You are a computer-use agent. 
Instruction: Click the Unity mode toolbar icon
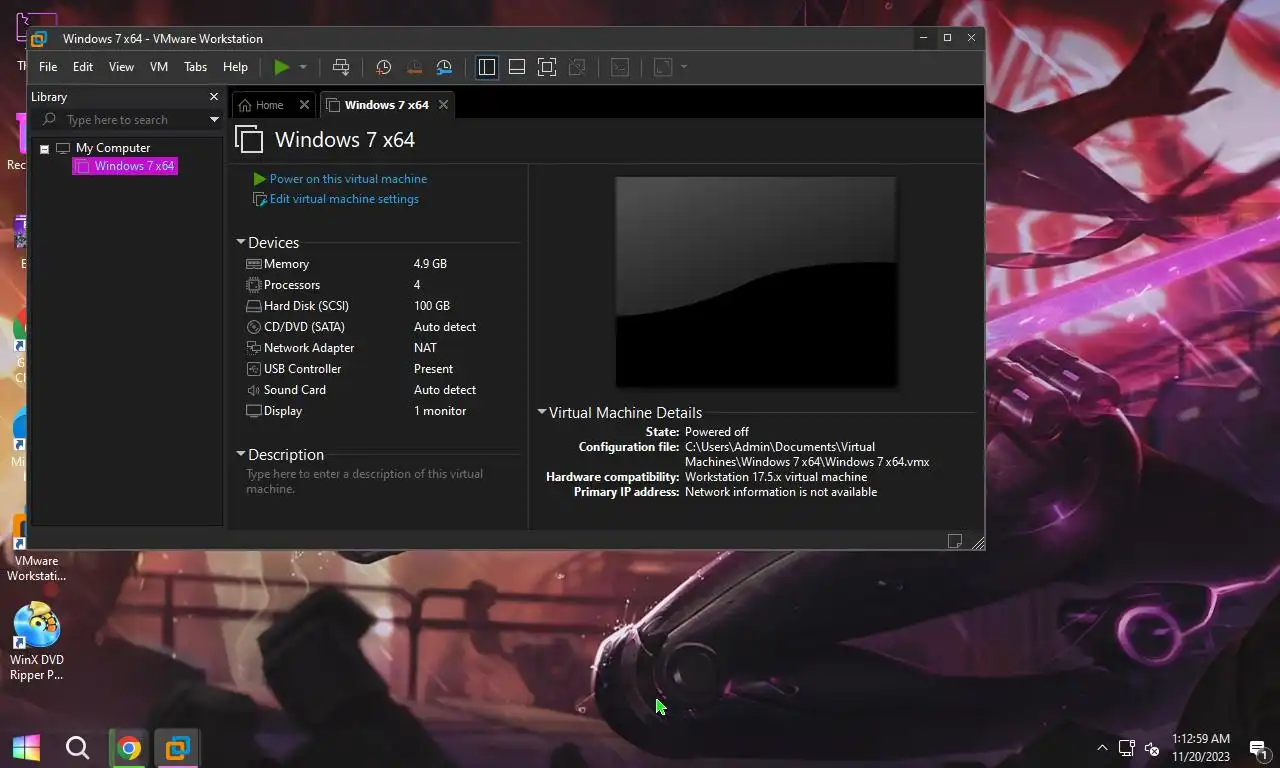coord(577,67)
